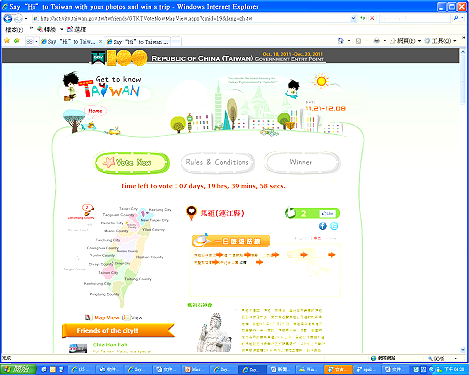Click the Print icon in command bar
Image resolution: width=469 pixels, height=375 pixels.
(377, 41)
